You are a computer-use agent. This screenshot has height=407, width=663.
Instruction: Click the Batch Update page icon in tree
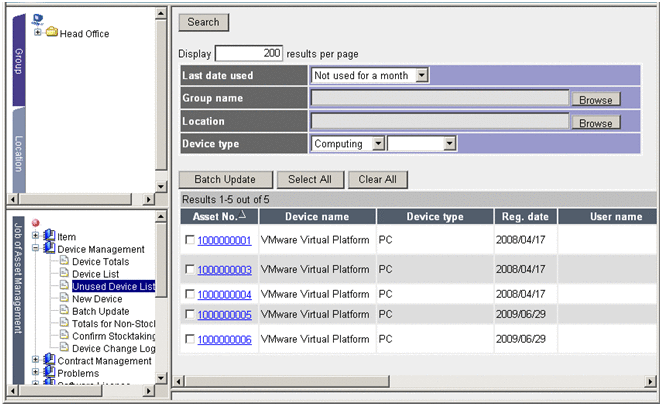64,311
